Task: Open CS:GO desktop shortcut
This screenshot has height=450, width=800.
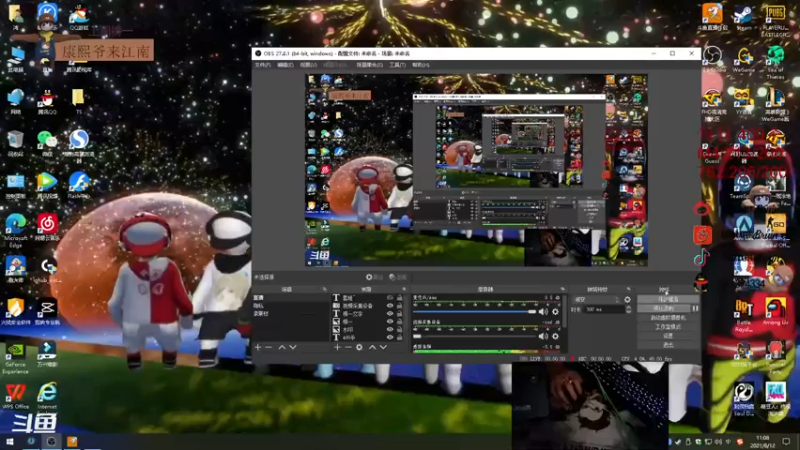Action: tap(776, 230)
